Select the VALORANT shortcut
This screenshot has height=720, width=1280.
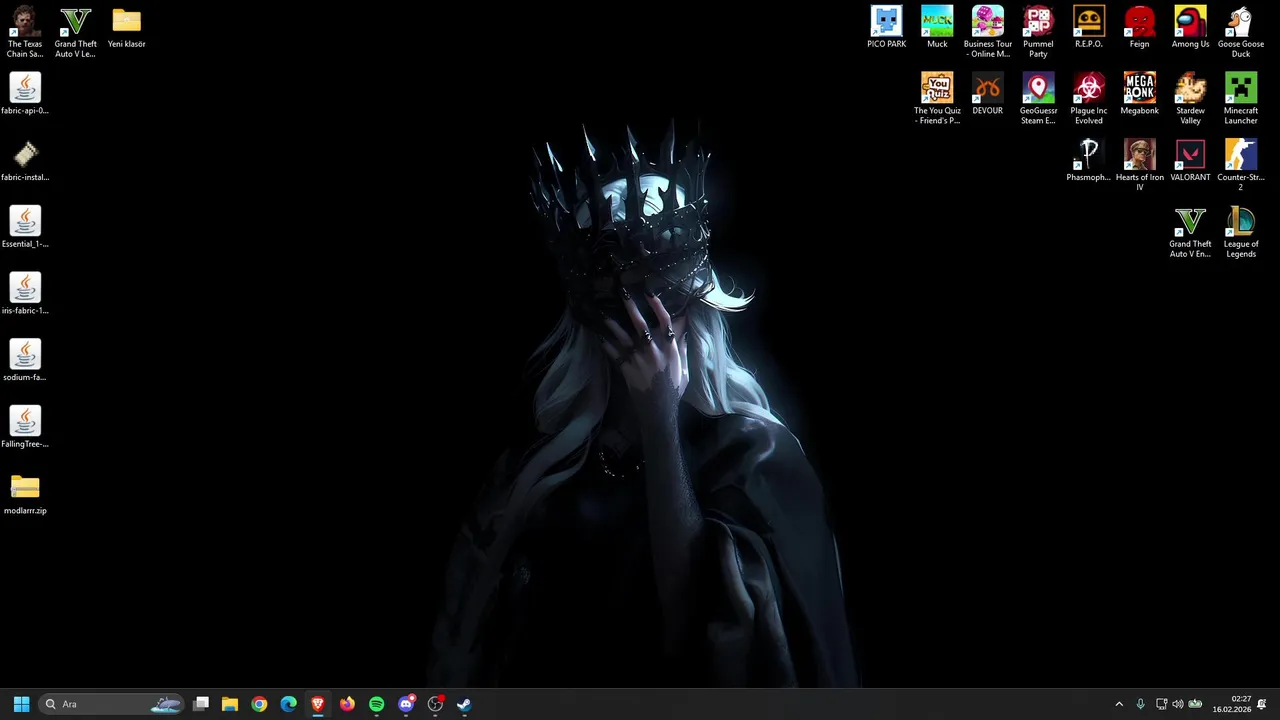1190,161
